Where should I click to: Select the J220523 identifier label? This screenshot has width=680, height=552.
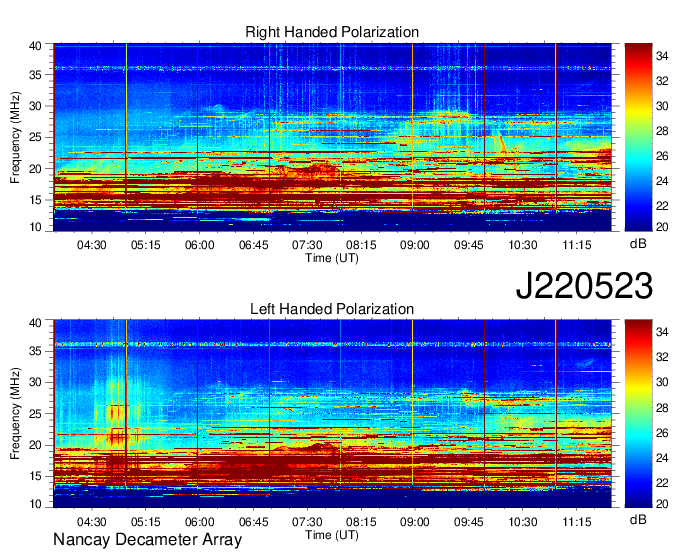pyautogui.click(x=584, y=286)
